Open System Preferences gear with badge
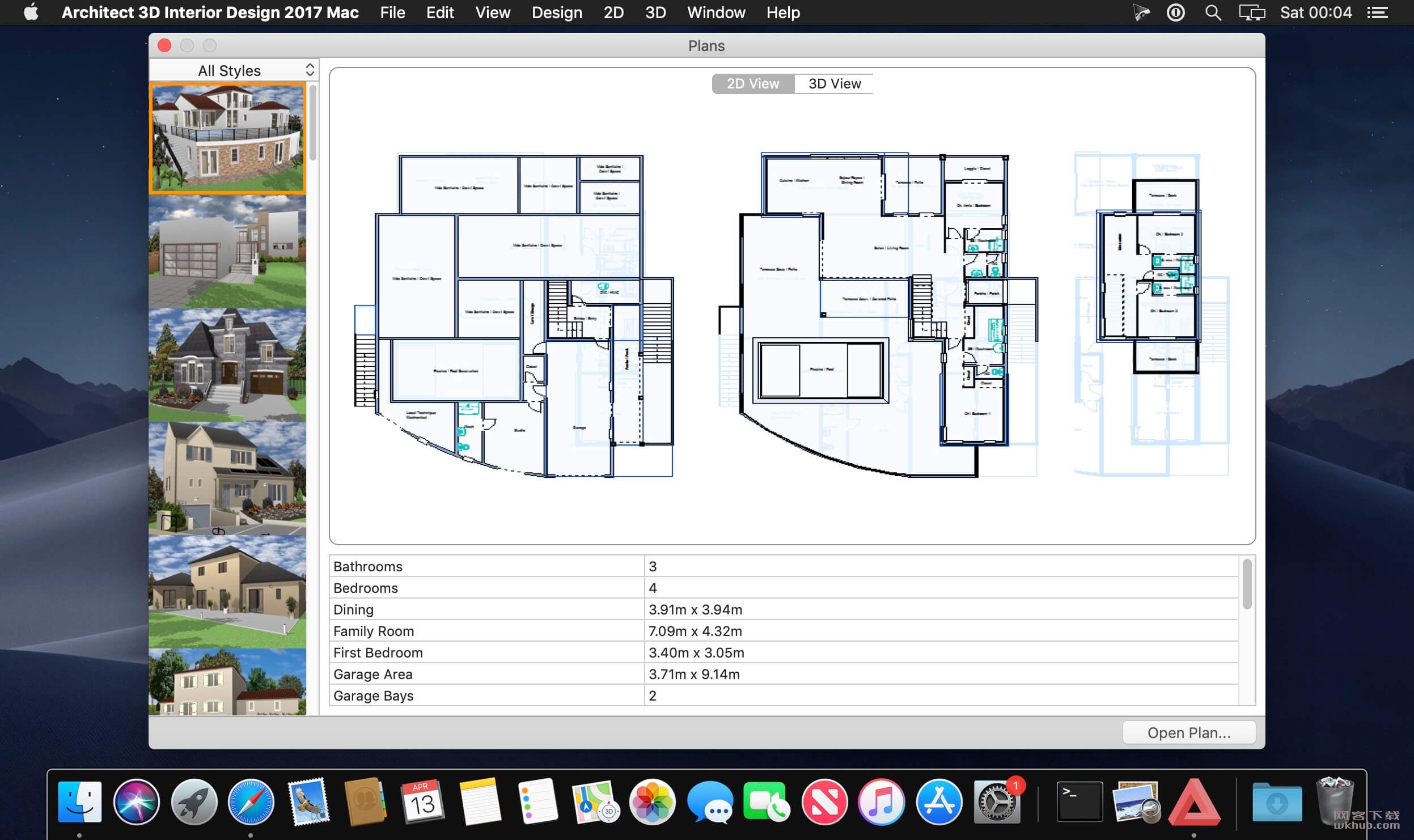 (997, 801)
